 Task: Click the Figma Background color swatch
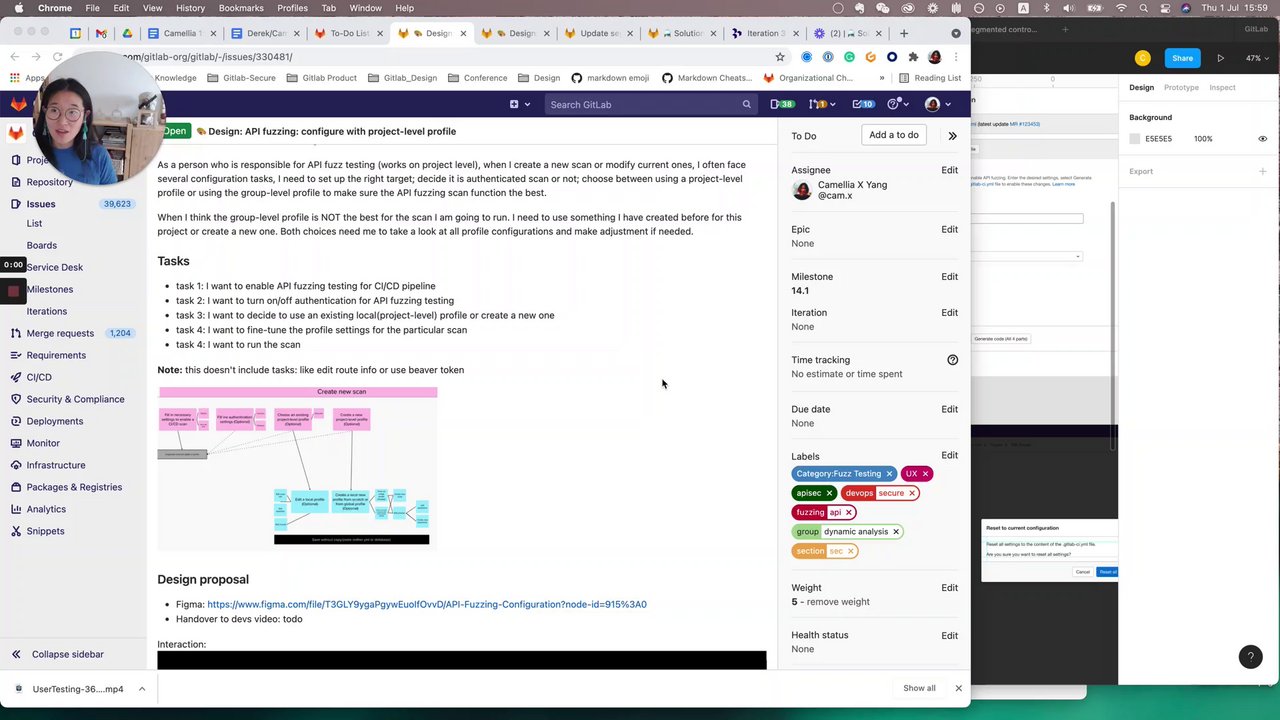coord(1135,139)
